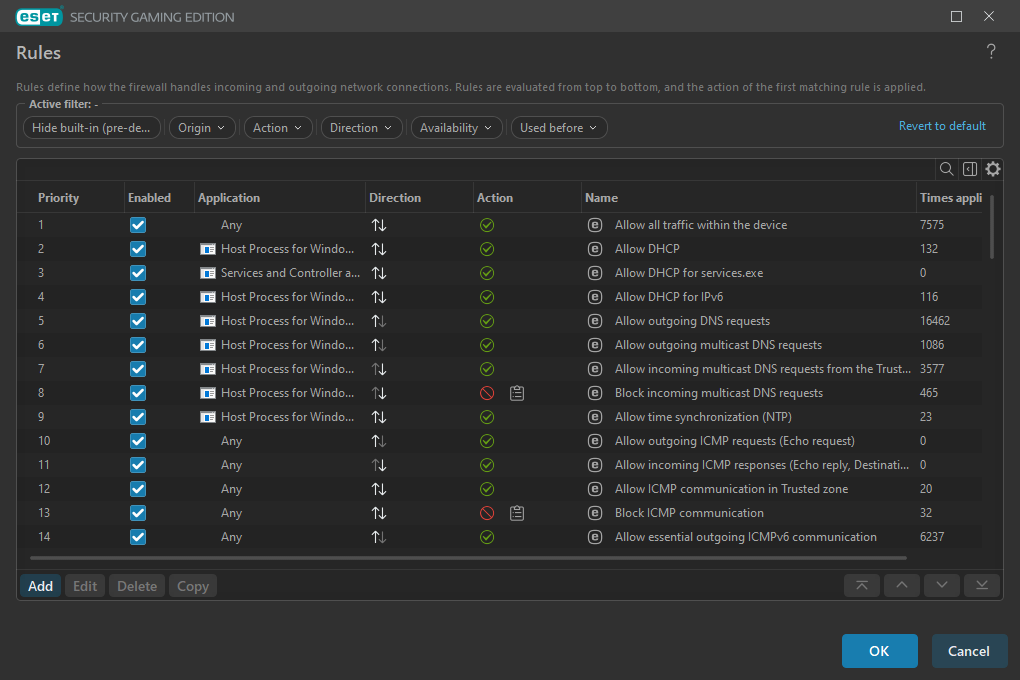This screenshot has height=680, width=1020.
Task: Toggle Enabled checkbox for Block ICMP communication
Action: pos(138,513)
